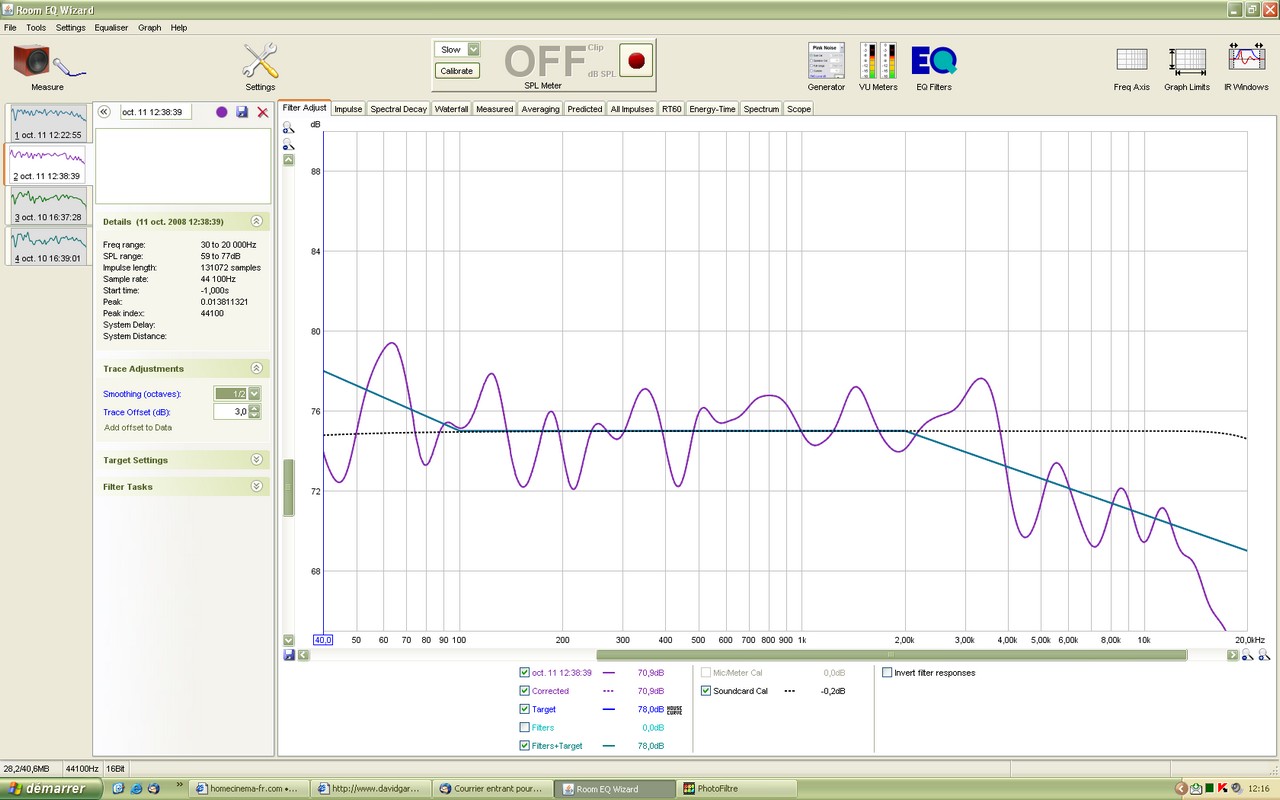Viewport: 1280px width, 800px height.
Task: Click the Trace Offset value field
Action: [231, 412]
